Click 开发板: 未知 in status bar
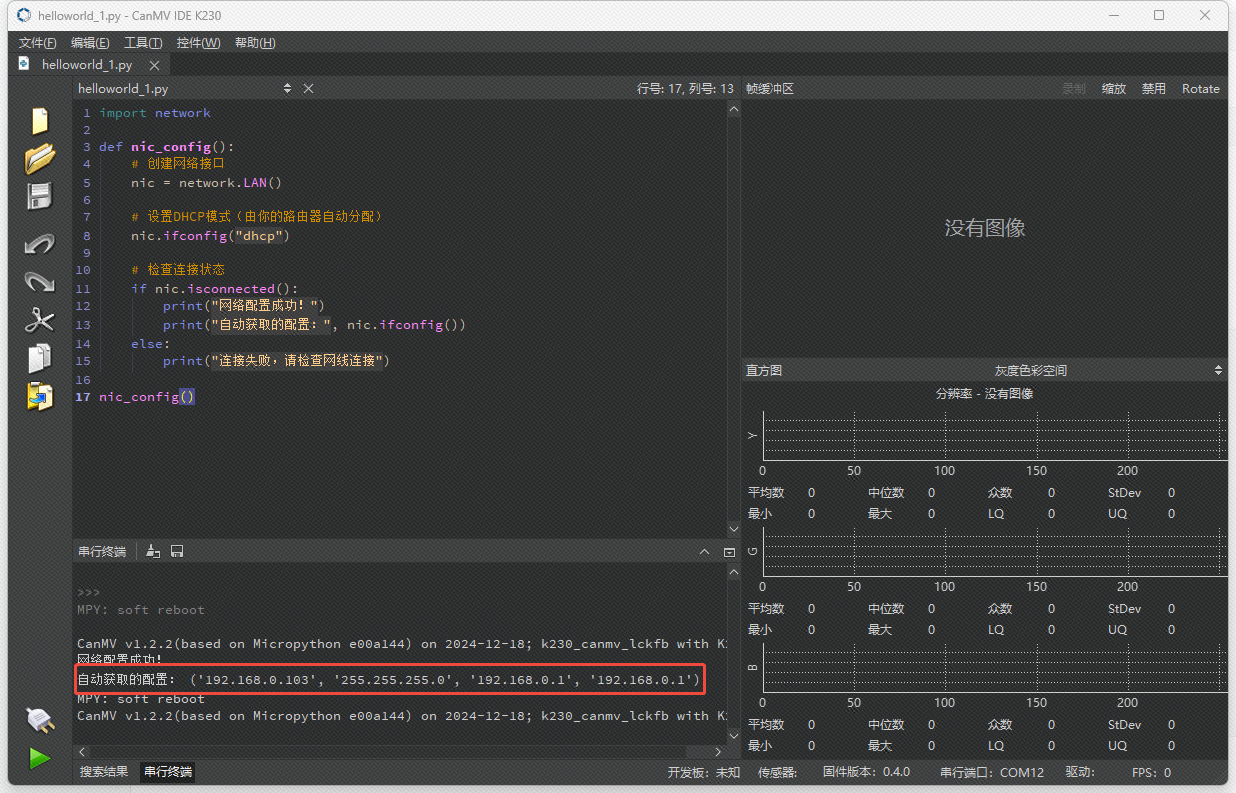 pos(704,772)
